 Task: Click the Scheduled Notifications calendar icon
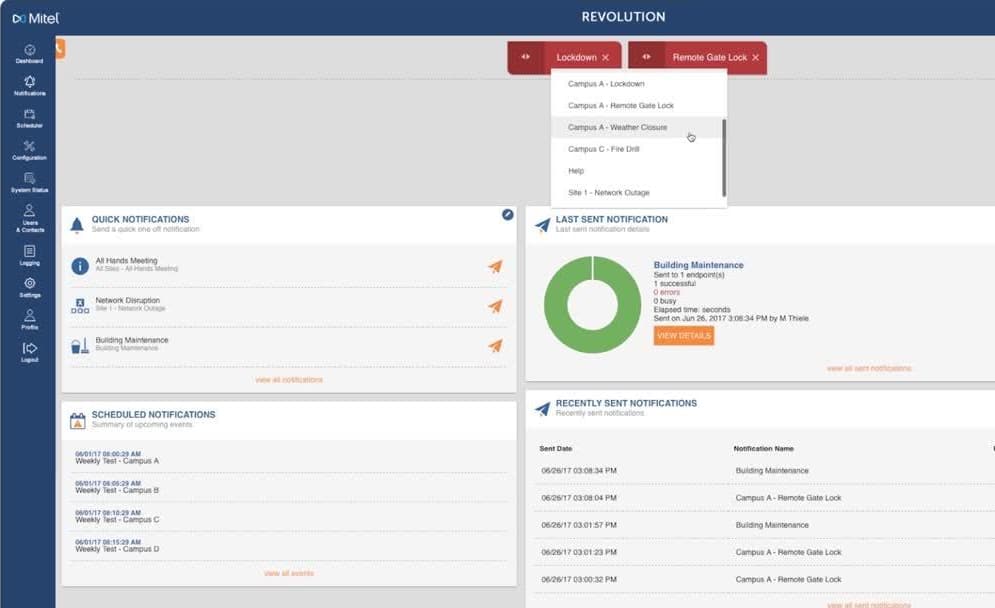tap(77, 420)
